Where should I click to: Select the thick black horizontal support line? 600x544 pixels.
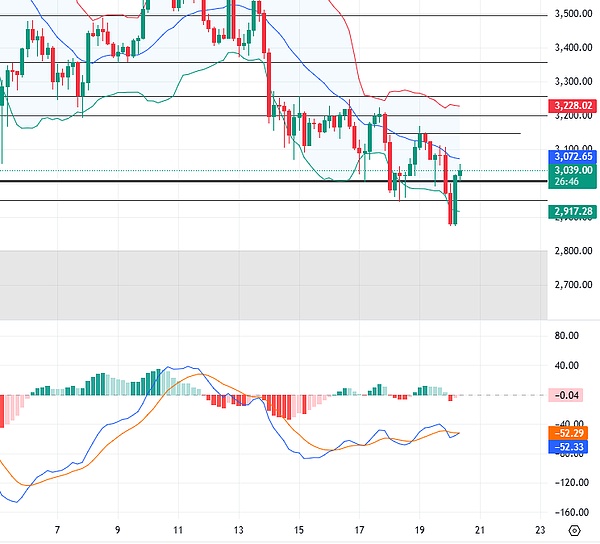(200, 181)
